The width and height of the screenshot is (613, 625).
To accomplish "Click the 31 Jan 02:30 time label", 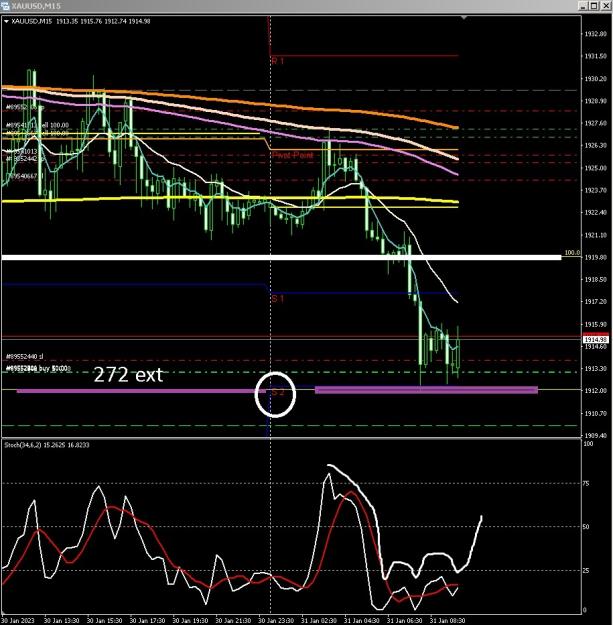I will (318, 621).
